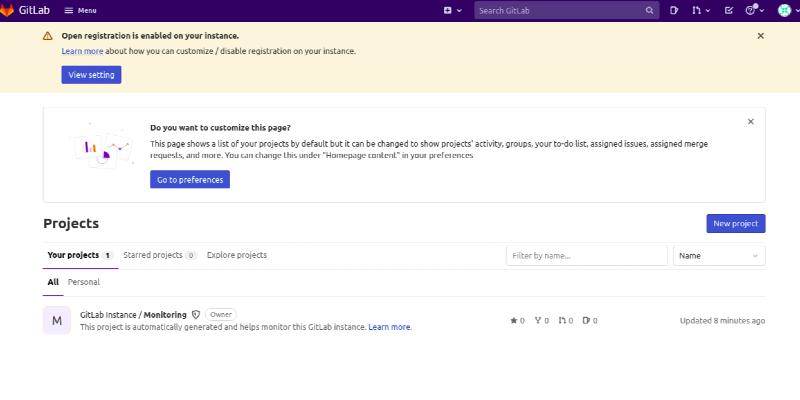The image size is (800, 400).
Task: Click the View setting button
Action: tap(91, 75)
